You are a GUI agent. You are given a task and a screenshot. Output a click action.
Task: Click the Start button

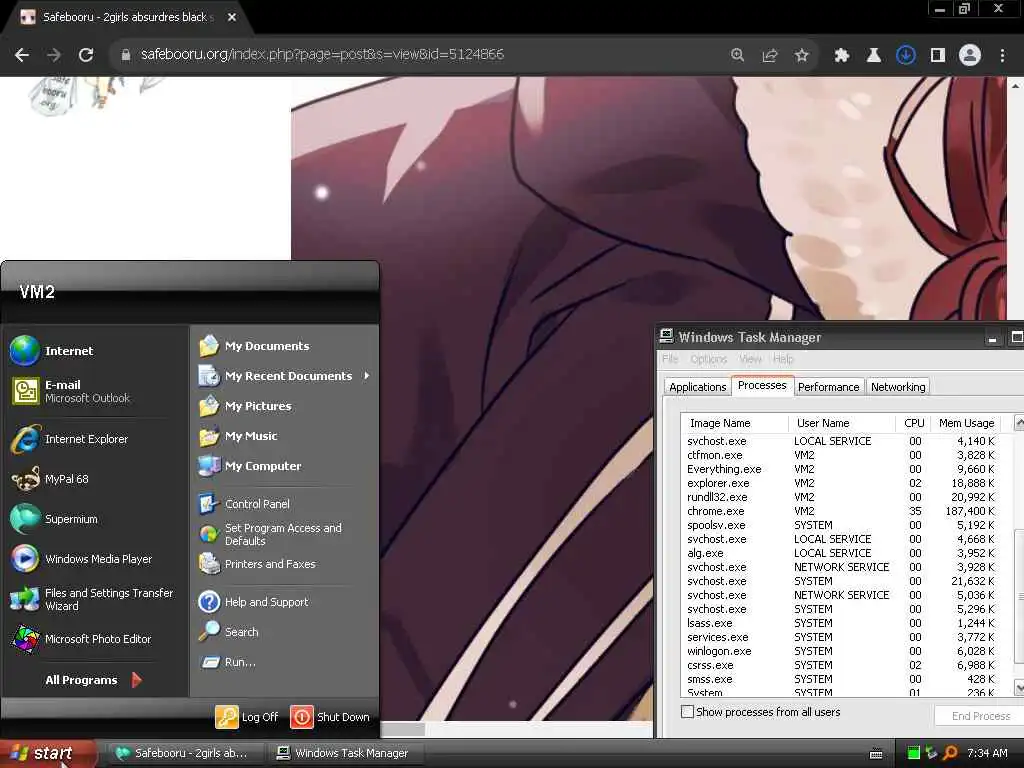coord(48,754)
